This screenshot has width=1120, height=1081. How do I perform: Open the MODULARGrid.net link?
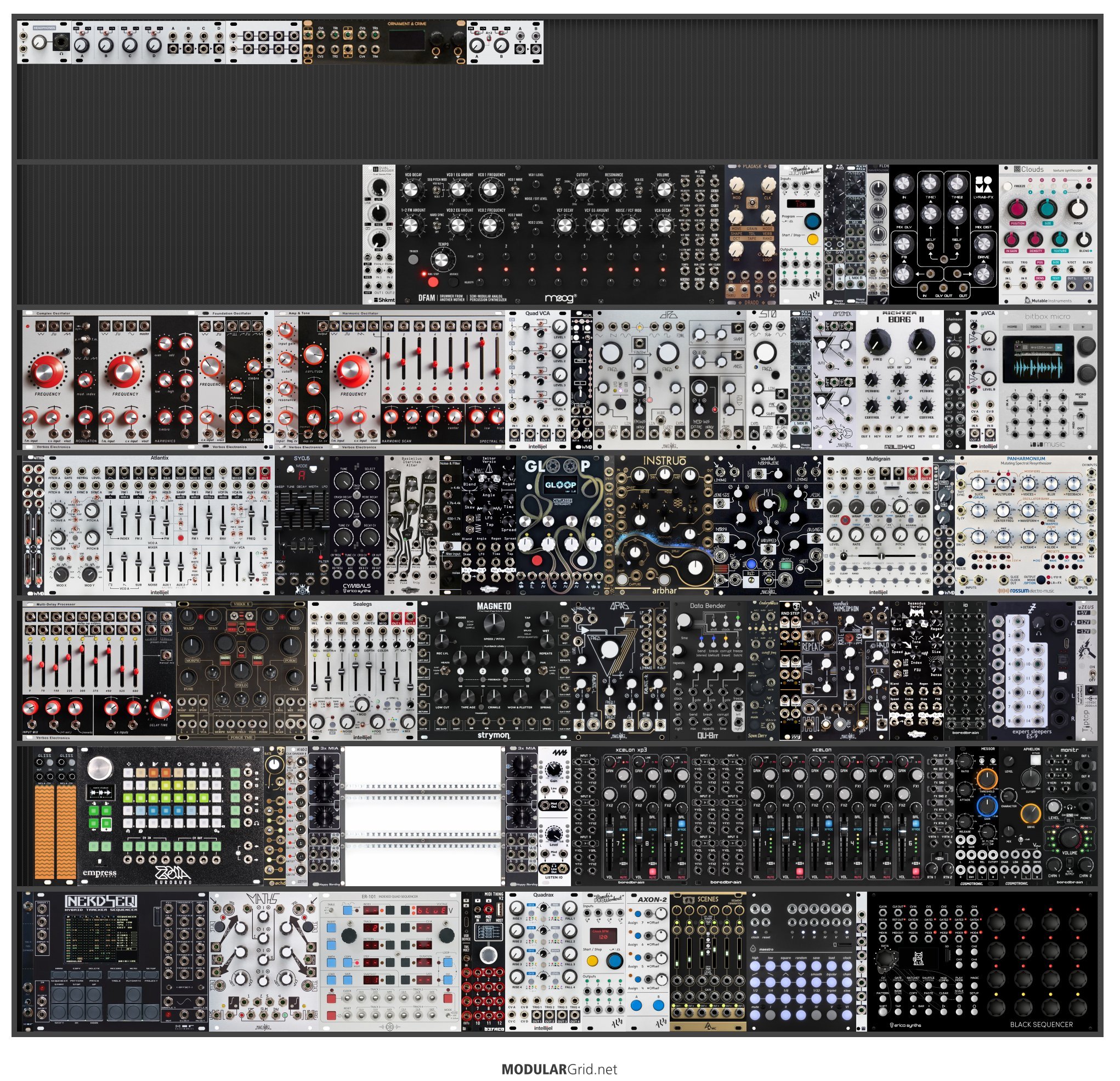click(x=559, y=1068)
